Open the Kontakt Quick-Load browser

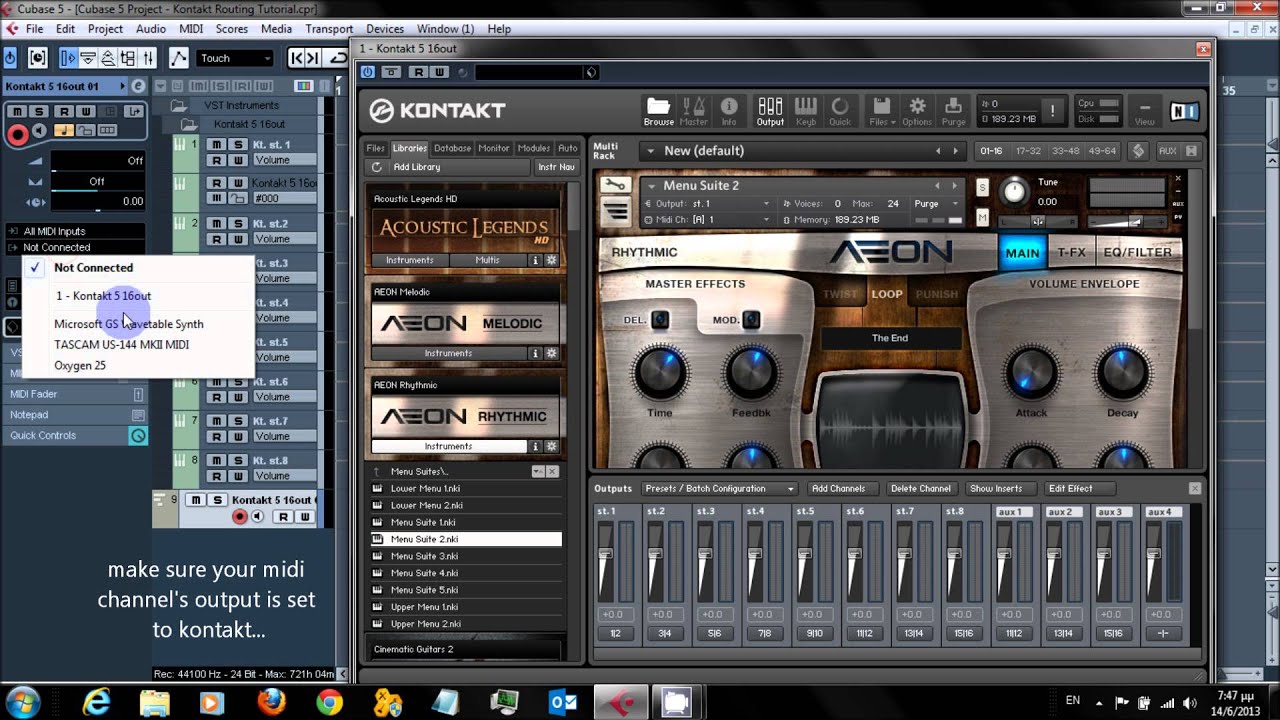840,110
